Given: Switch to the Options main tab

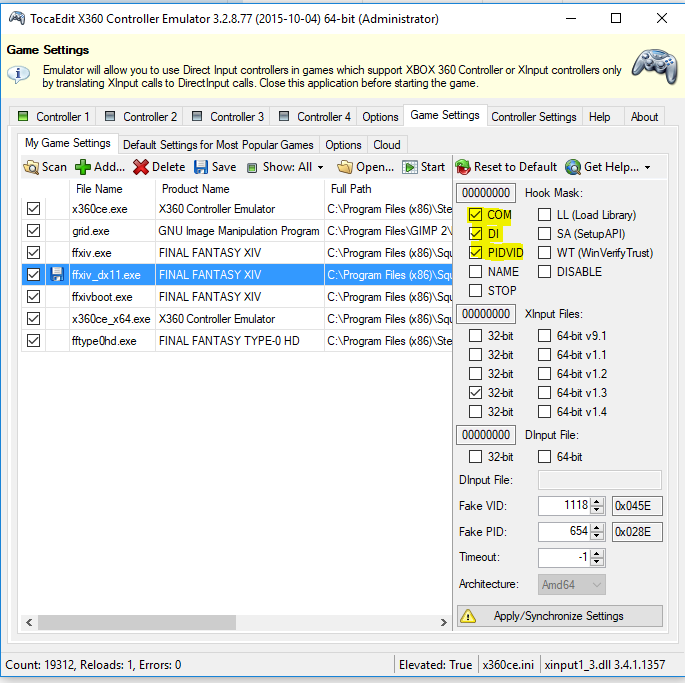Looking at the screenshot, I should (380, 117).
